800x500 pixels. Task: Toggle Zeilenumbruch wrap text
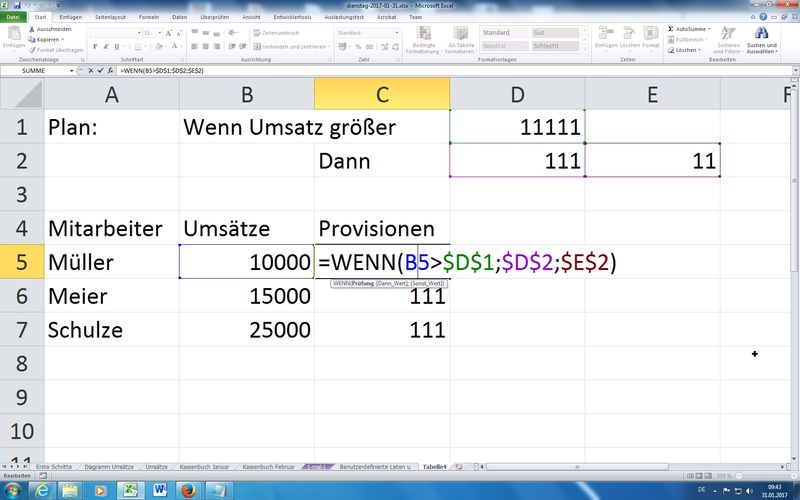276,33
